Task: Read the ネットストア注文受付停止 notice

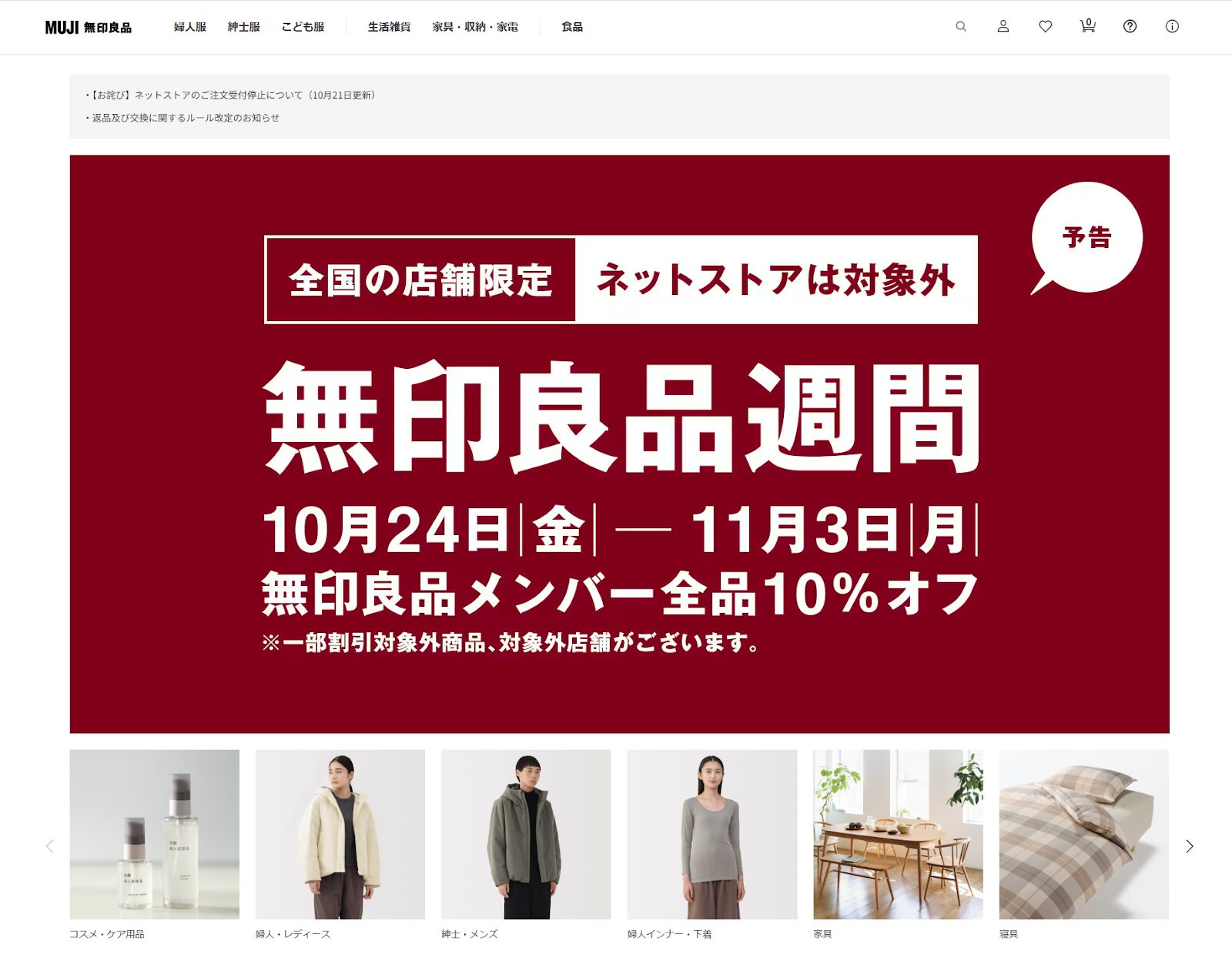Action: pos(230,95)
